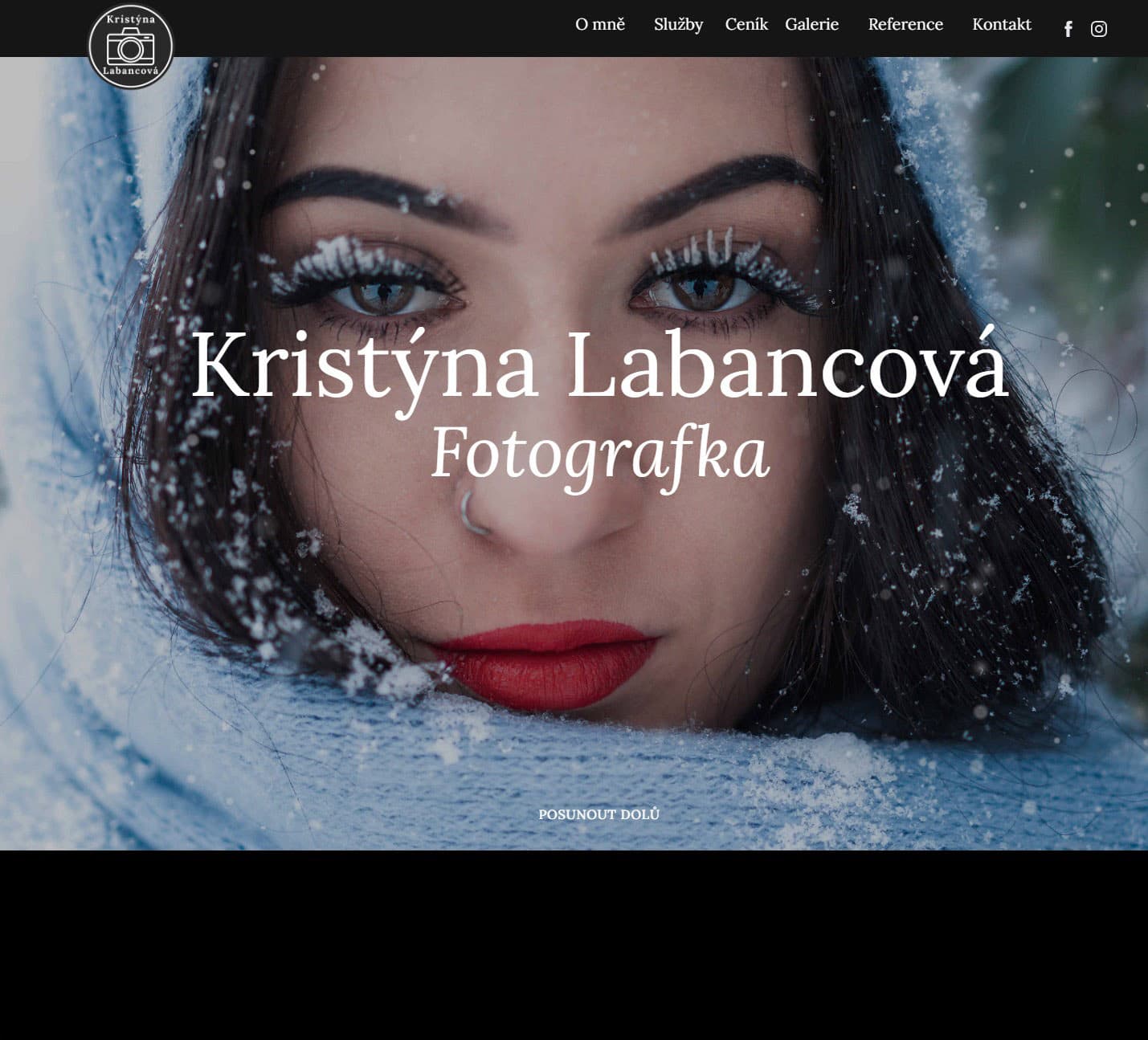Click the black footer area below the photo
Screen dimensions: 1148x1040
click(574, 948)
